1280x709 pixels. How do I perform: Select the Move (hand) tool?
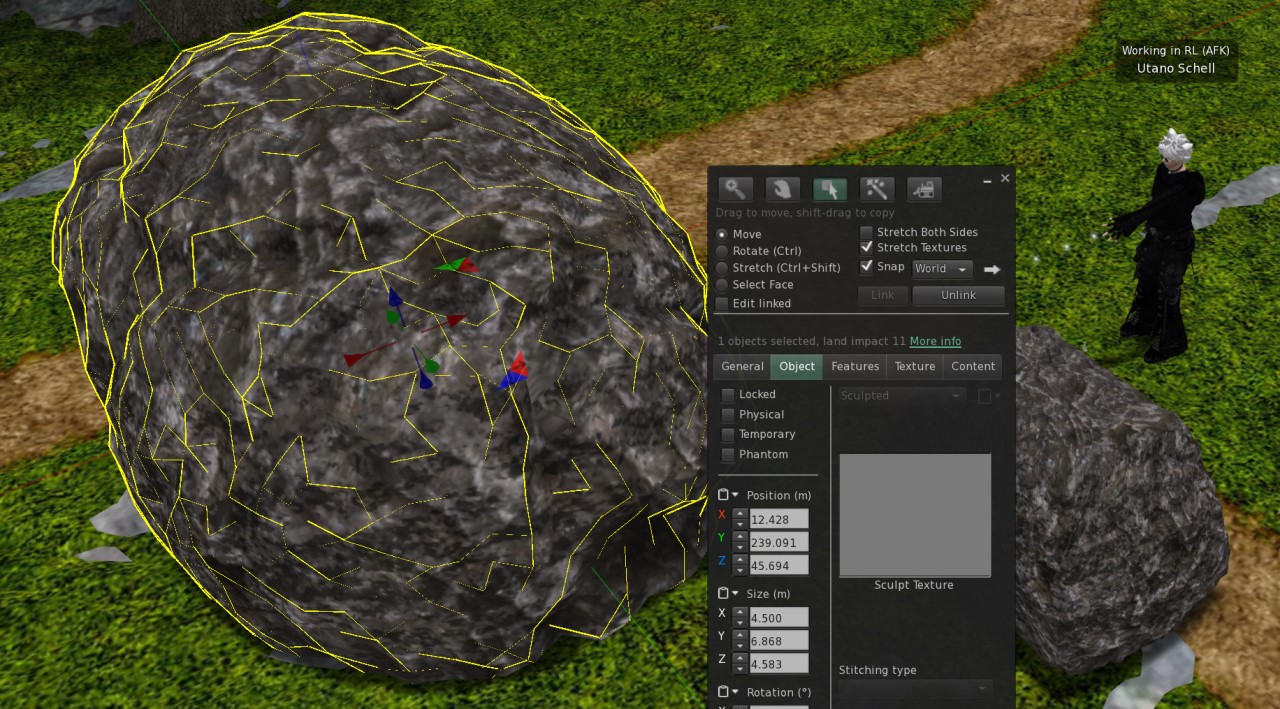coord(782,189)
